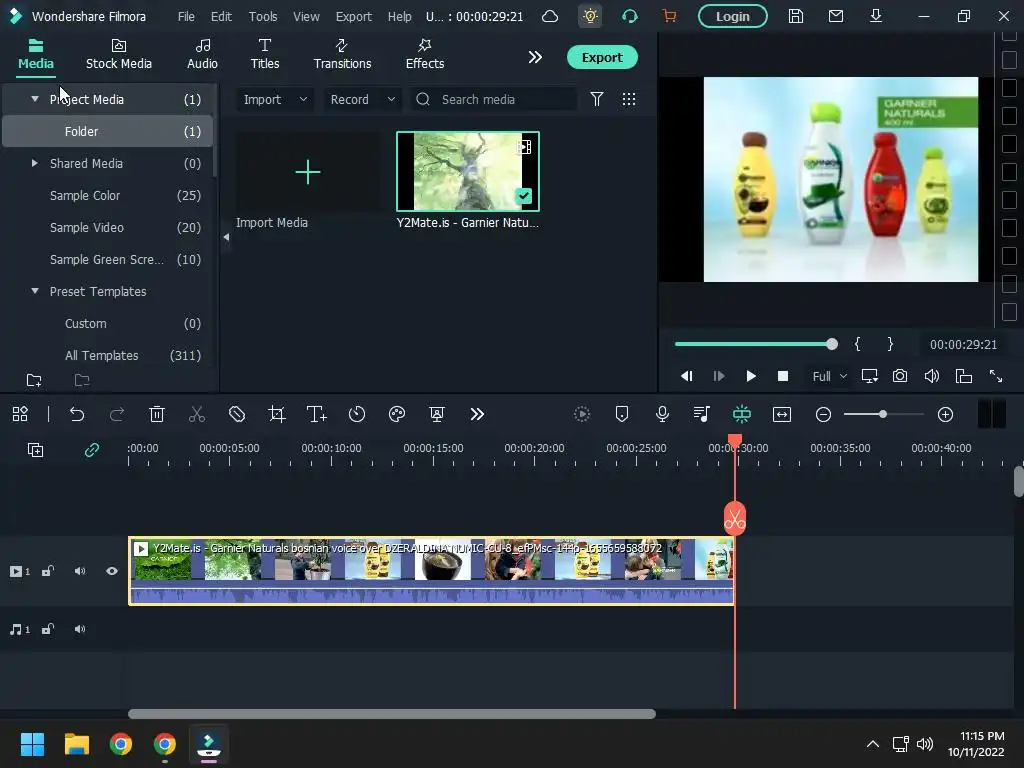Open the filter media funnel icon
The image size is (1024, 768).
click(597, 99)
